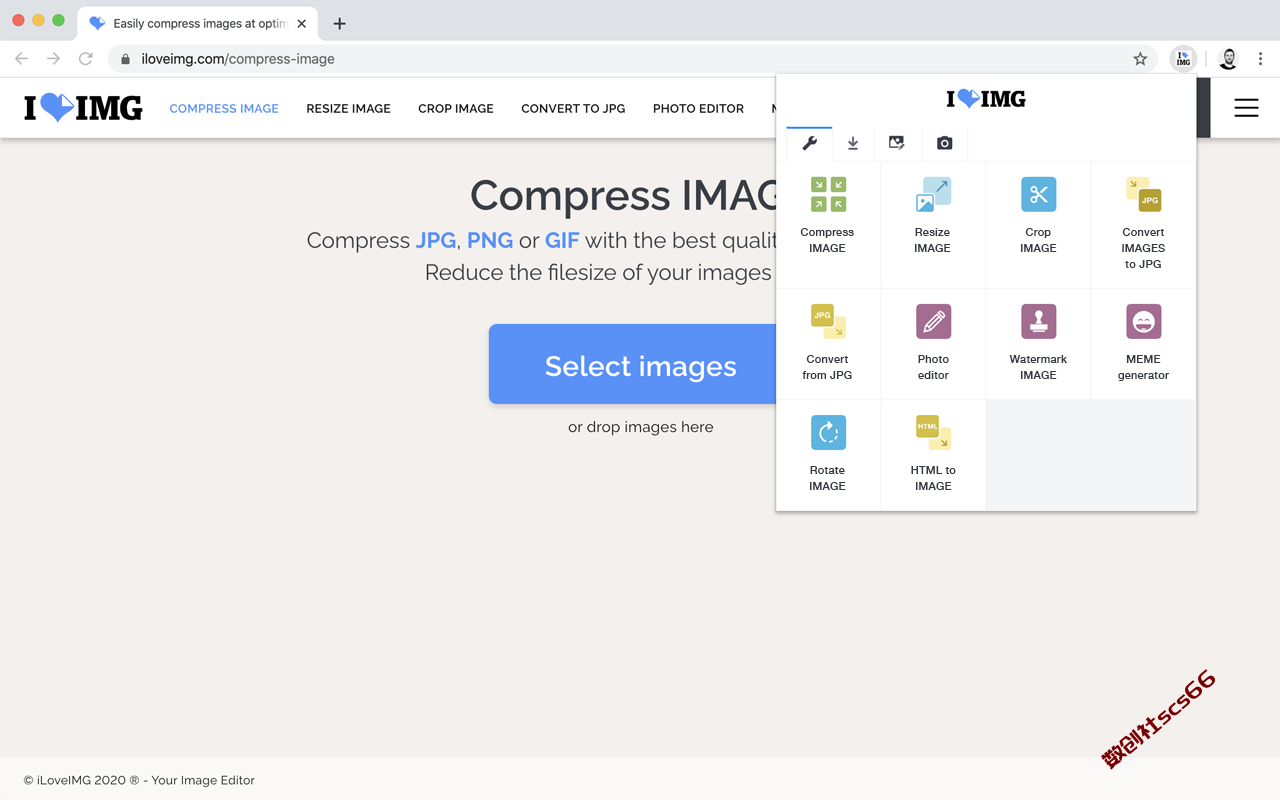Open RESIZE IMAGE in site navigation
Screen dimensions: 1280x800
point(348,108)
